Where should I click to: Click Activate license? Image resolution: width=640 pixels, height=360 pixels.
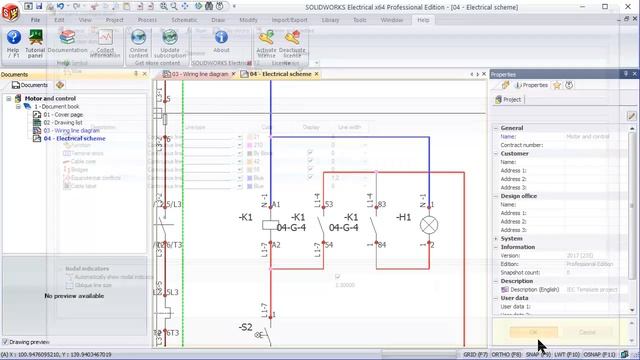point(266,44)
